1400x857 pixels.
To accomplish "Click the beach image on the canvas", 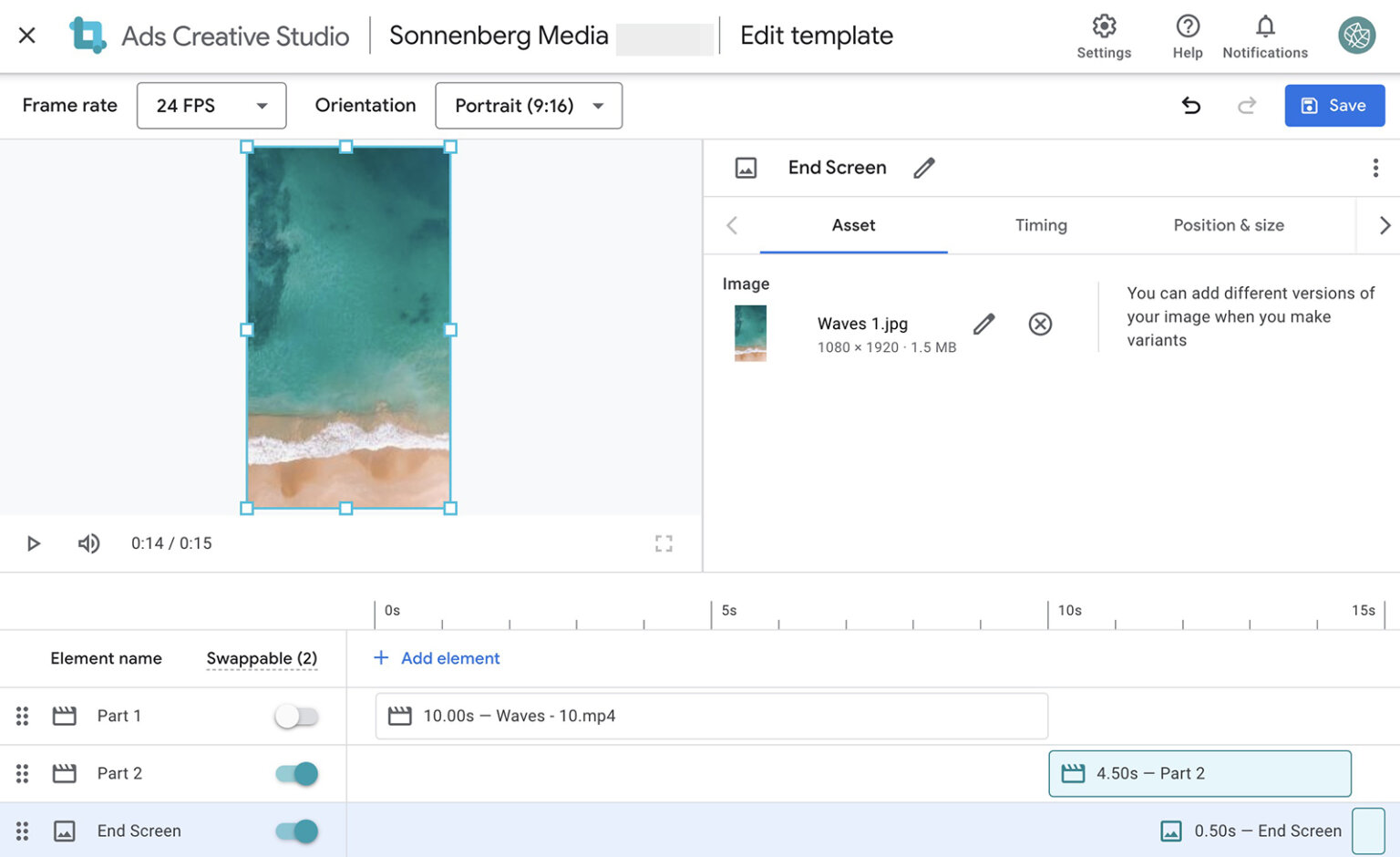I will pyautogui.click(x=348, y=327).
